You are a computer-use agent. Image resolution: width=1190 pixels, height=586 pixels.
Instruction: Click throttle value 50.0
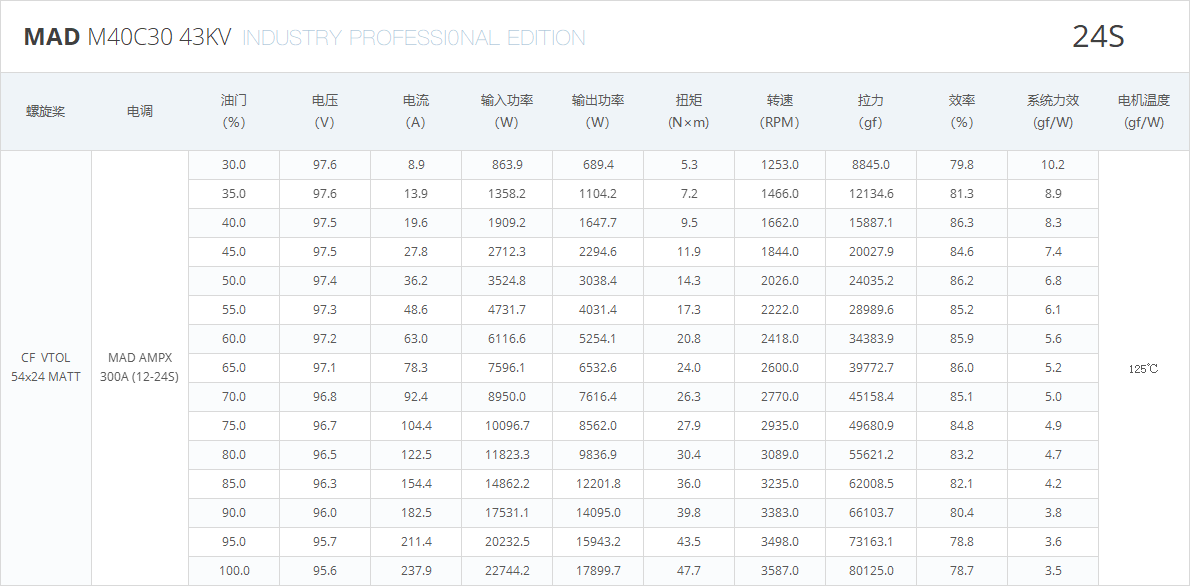click(234, 281)
